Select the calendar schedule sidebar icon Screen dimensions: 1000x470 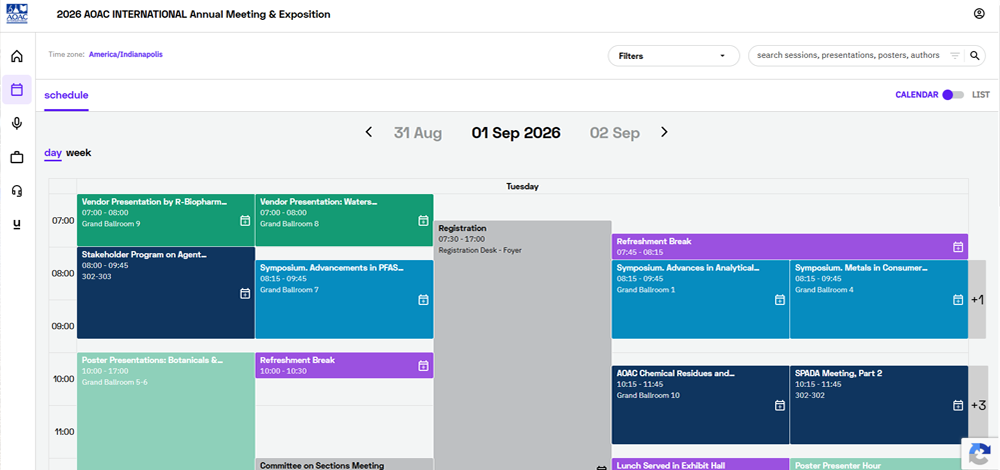(17, 89)
